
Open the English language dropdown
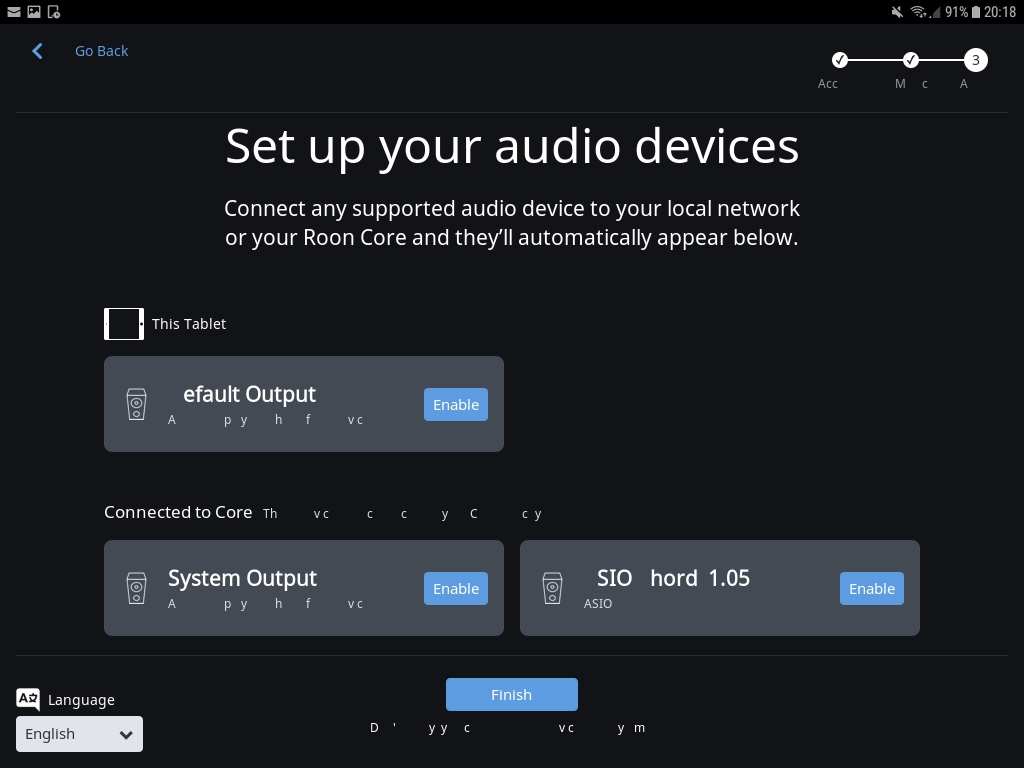tap(78, 734)
